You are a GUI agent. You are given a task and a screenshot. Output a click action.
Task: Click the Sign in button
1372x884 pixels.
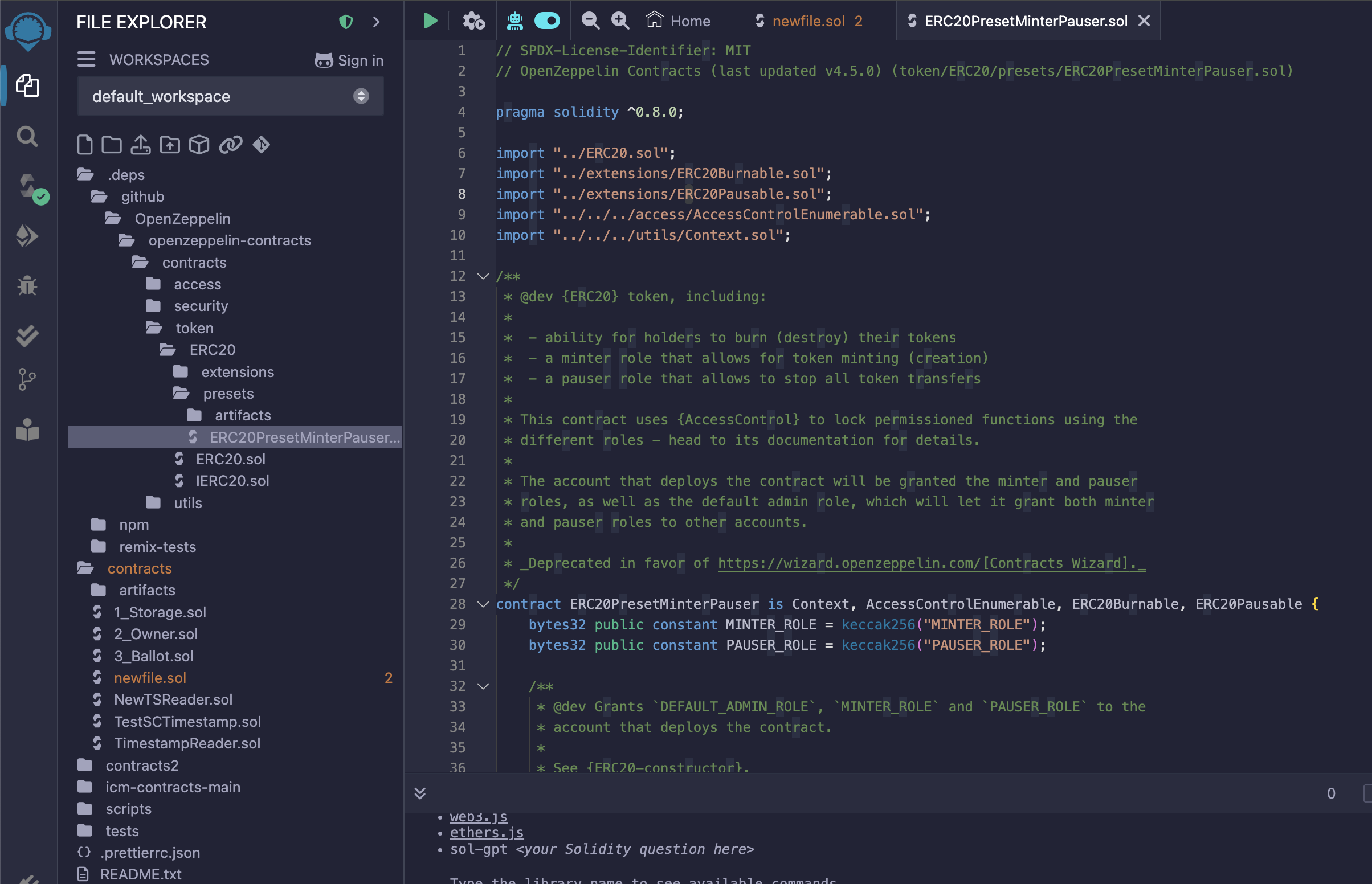click(349, 60)
